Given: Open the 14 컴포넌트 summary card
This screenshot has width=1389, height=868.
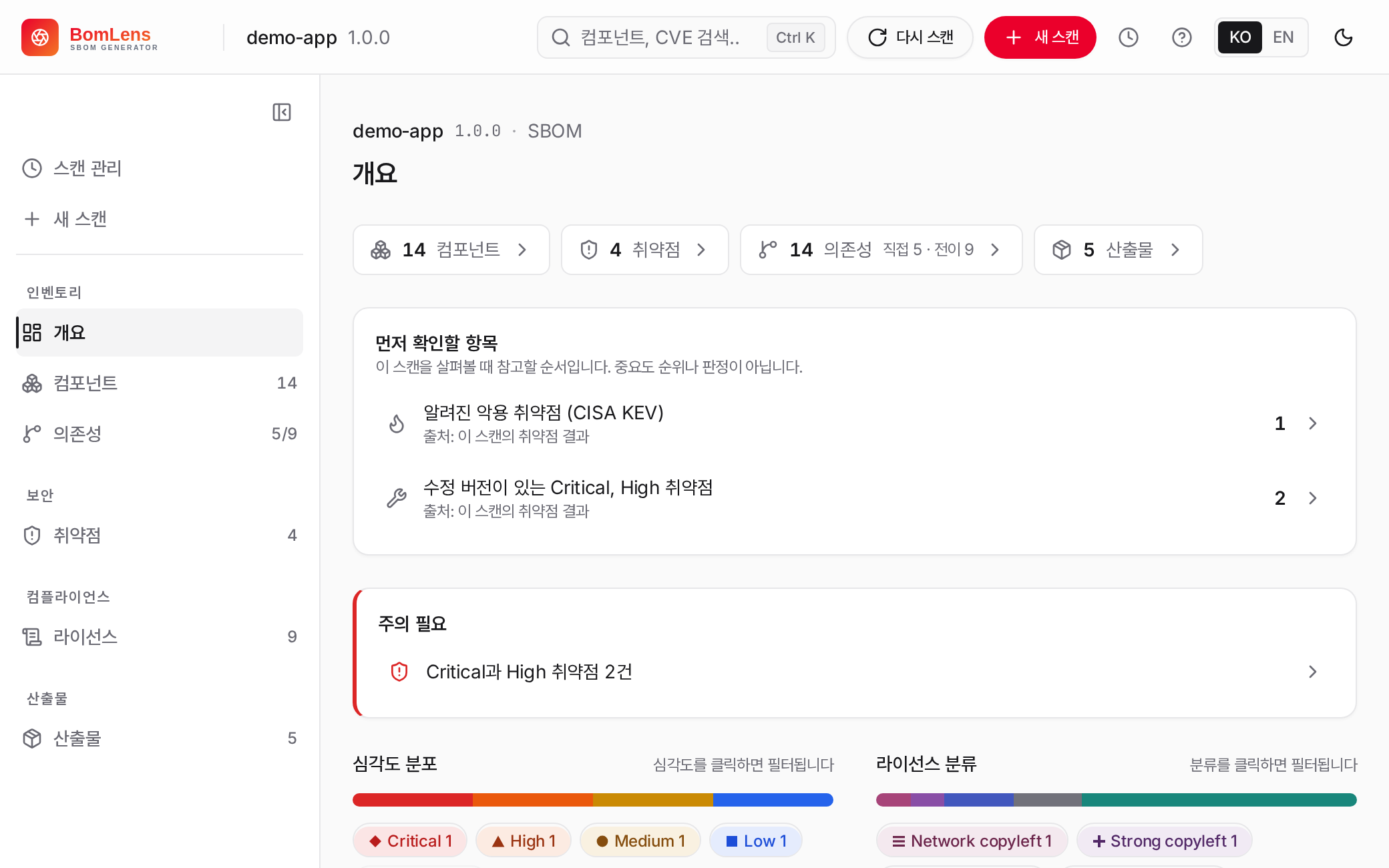Looking at the screenshot, I should point(451,250).
